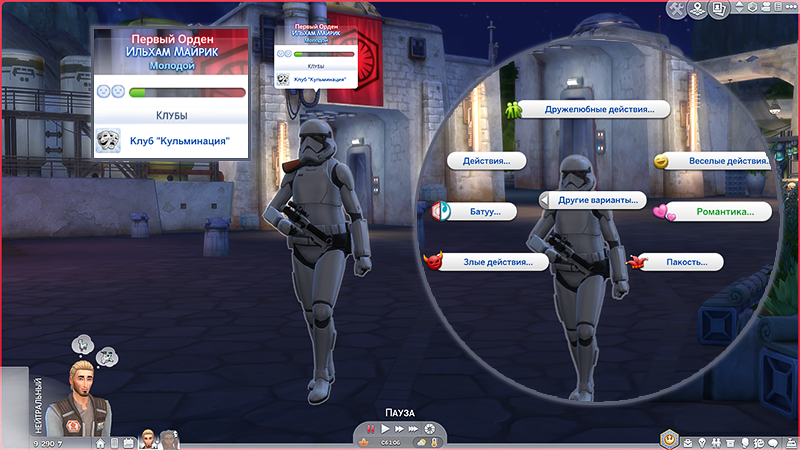Open the relationships panel icon
Viewport: 800px width, 450px height.
716,443
